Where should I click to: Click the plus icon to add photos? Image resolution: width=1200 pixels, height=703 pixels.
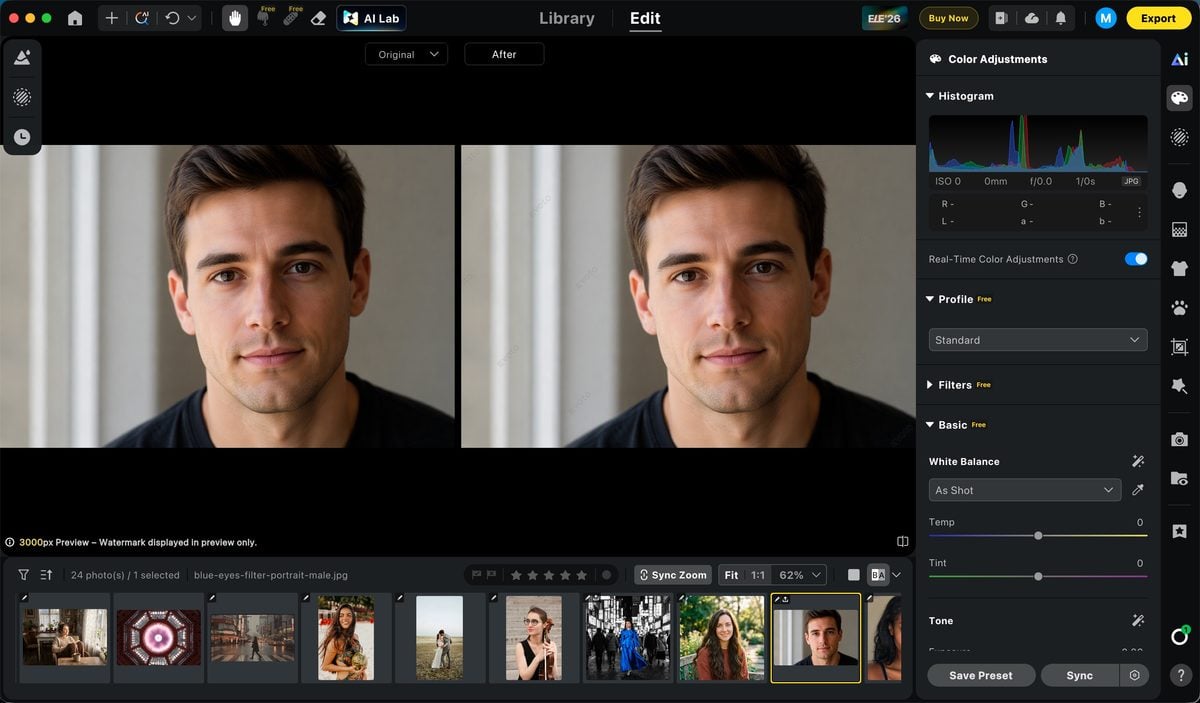[111, 18]
